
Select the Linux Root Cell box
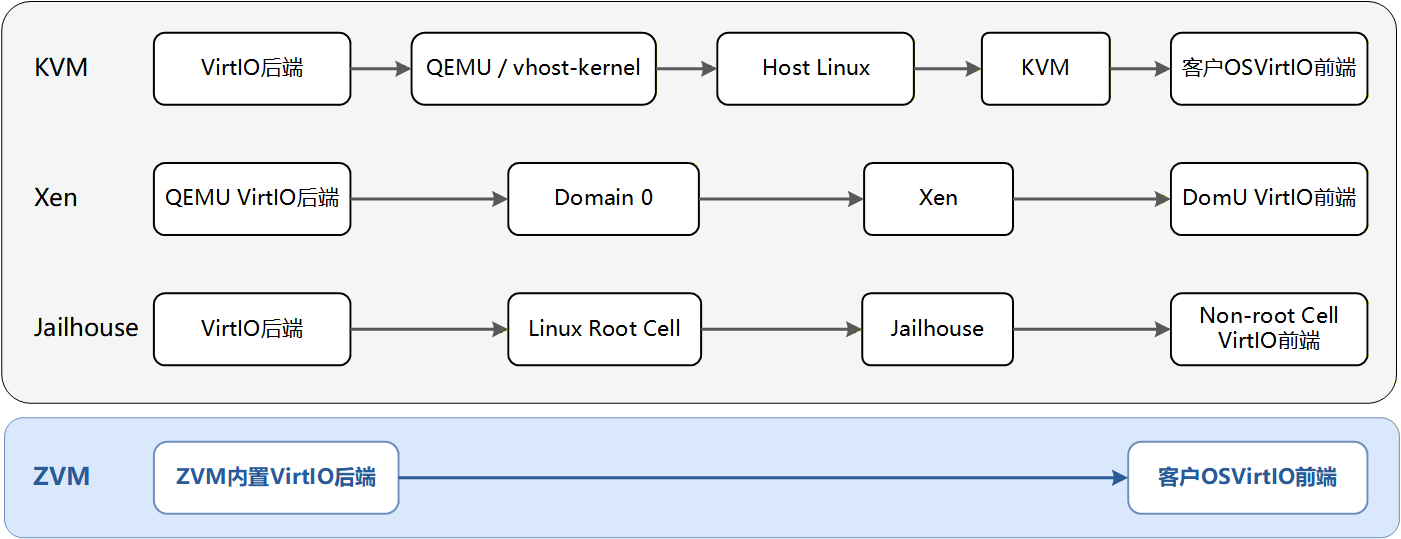click(604, 329)
